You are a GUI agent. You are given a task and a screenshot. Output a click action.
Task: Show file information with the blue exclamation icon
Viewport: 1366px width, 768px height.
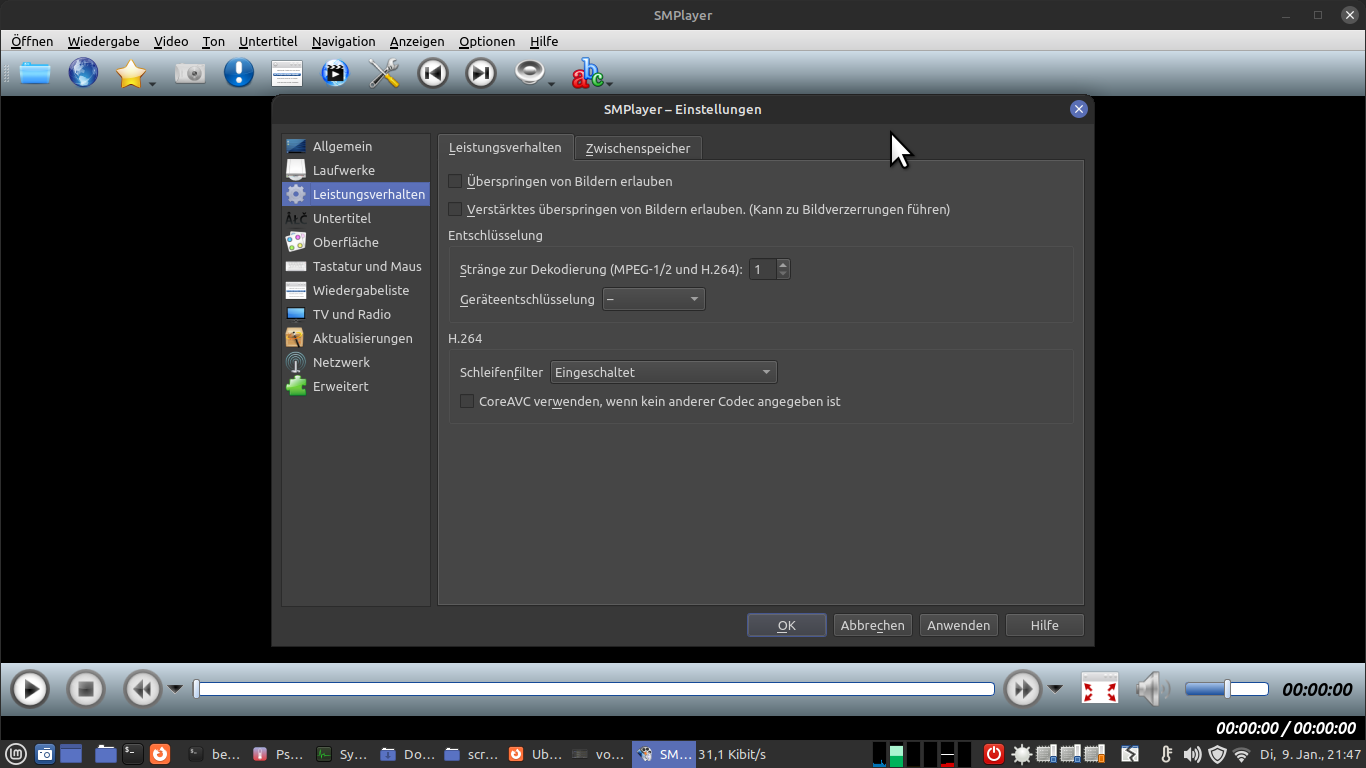click(x=238, y=73)
